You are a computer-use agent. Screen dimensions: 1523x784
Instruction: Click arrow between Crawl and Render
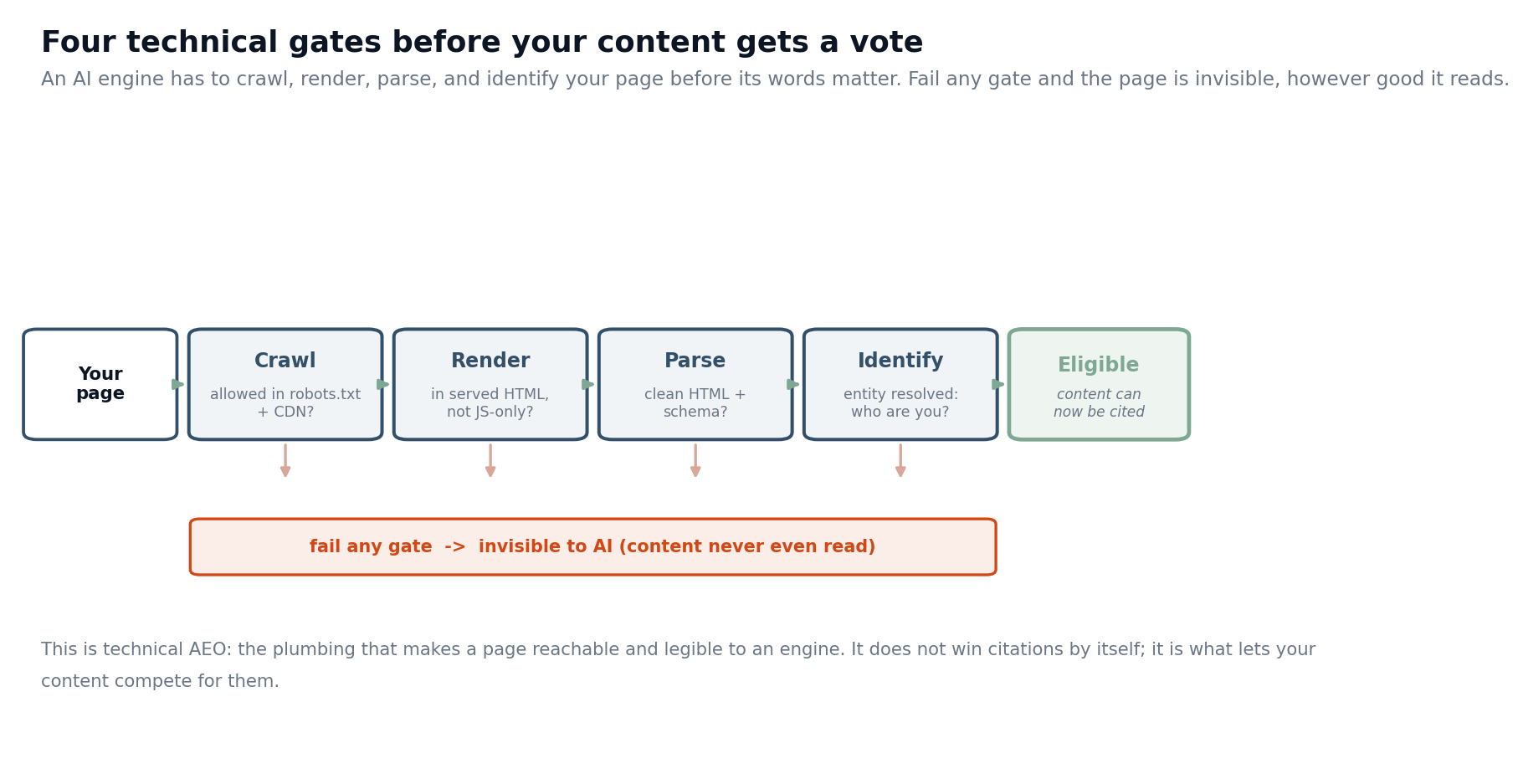pyautogui.click(x=383, y=384)
